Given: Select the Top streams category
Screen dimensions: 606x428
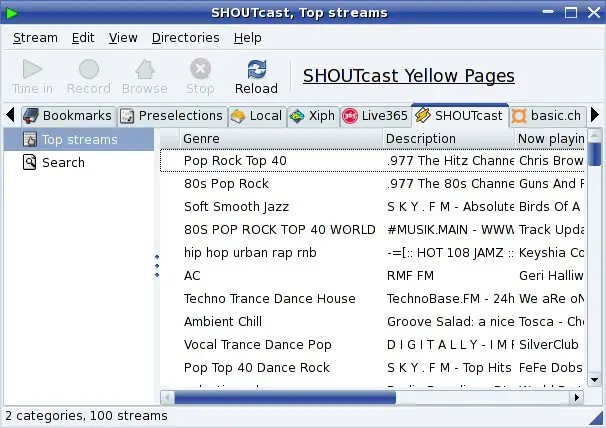Looking at the screenshot, I should [79, 140].
